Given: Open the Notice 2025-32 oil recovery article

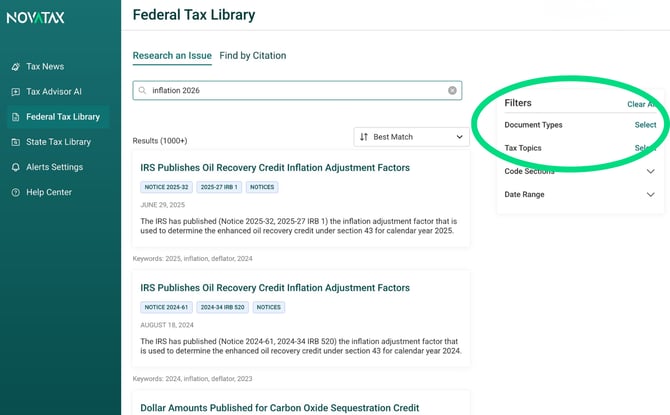Looking at the screenshot, I should click(275, 168).
